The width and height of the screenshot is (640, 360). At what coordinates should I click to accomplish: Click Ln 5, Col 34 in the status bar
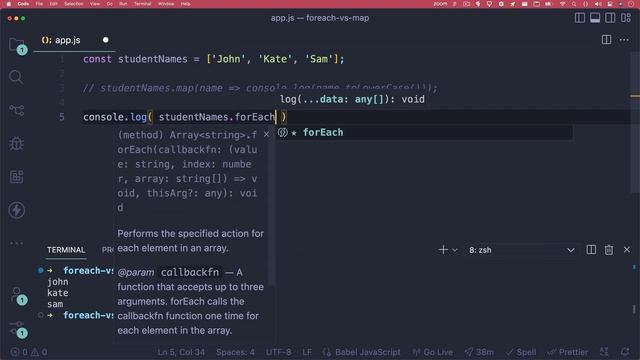pos(181,352)
